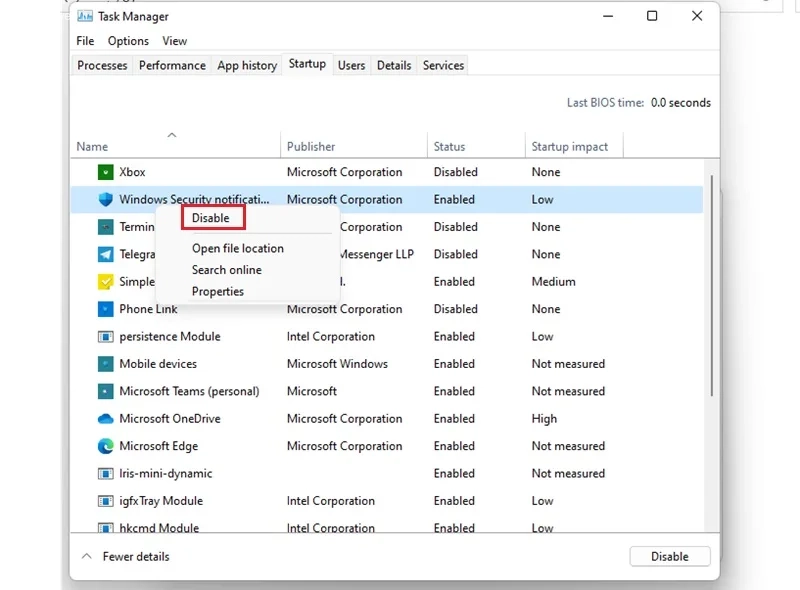800x590 pixels.
Task: Collapse view with Fewer details chevron
Action: coord(87,556)
